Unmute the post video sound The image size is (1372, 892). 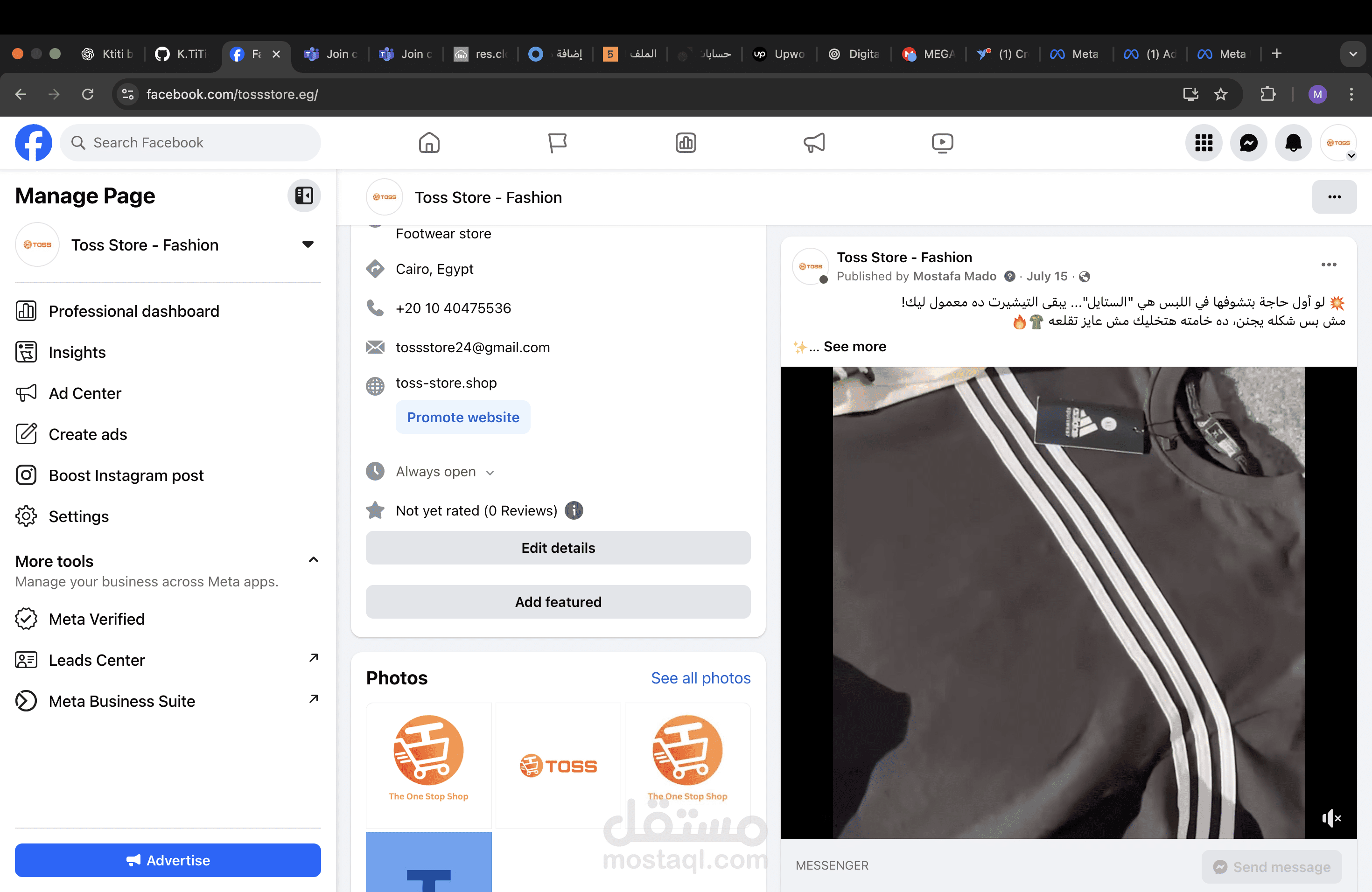point(1330,818)
